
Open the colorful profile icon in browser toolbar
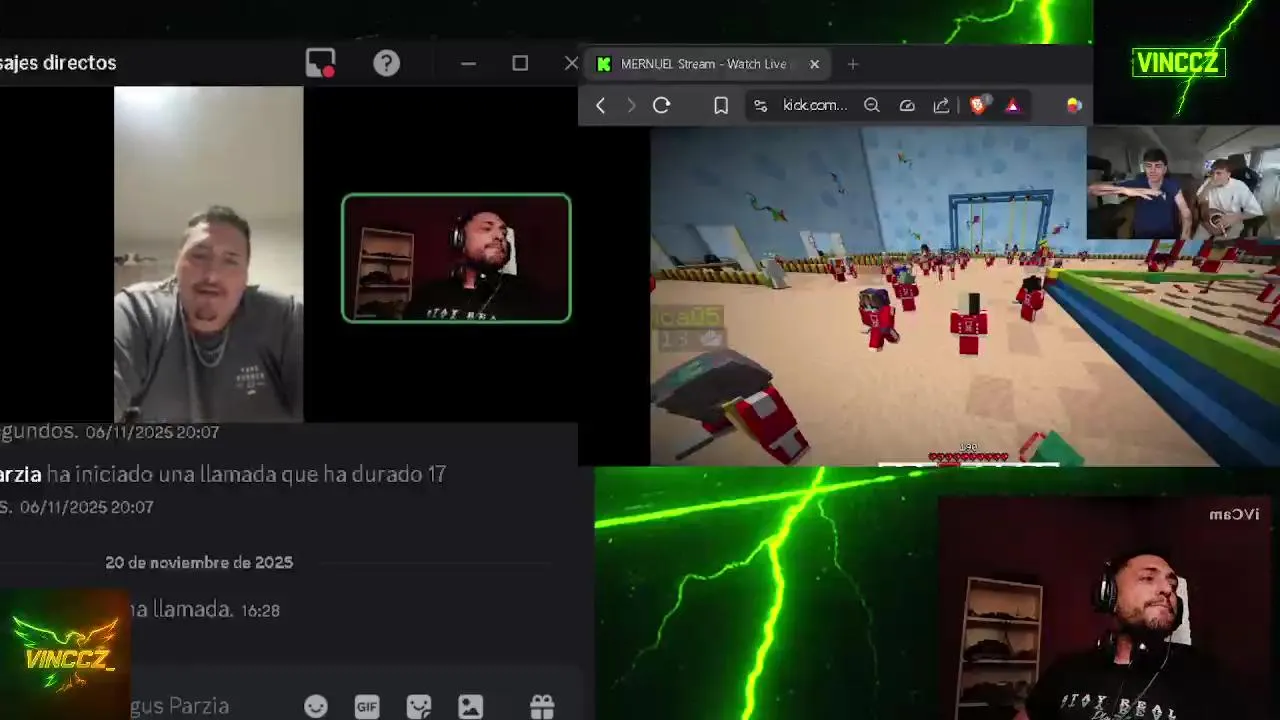coord(1073,105)
